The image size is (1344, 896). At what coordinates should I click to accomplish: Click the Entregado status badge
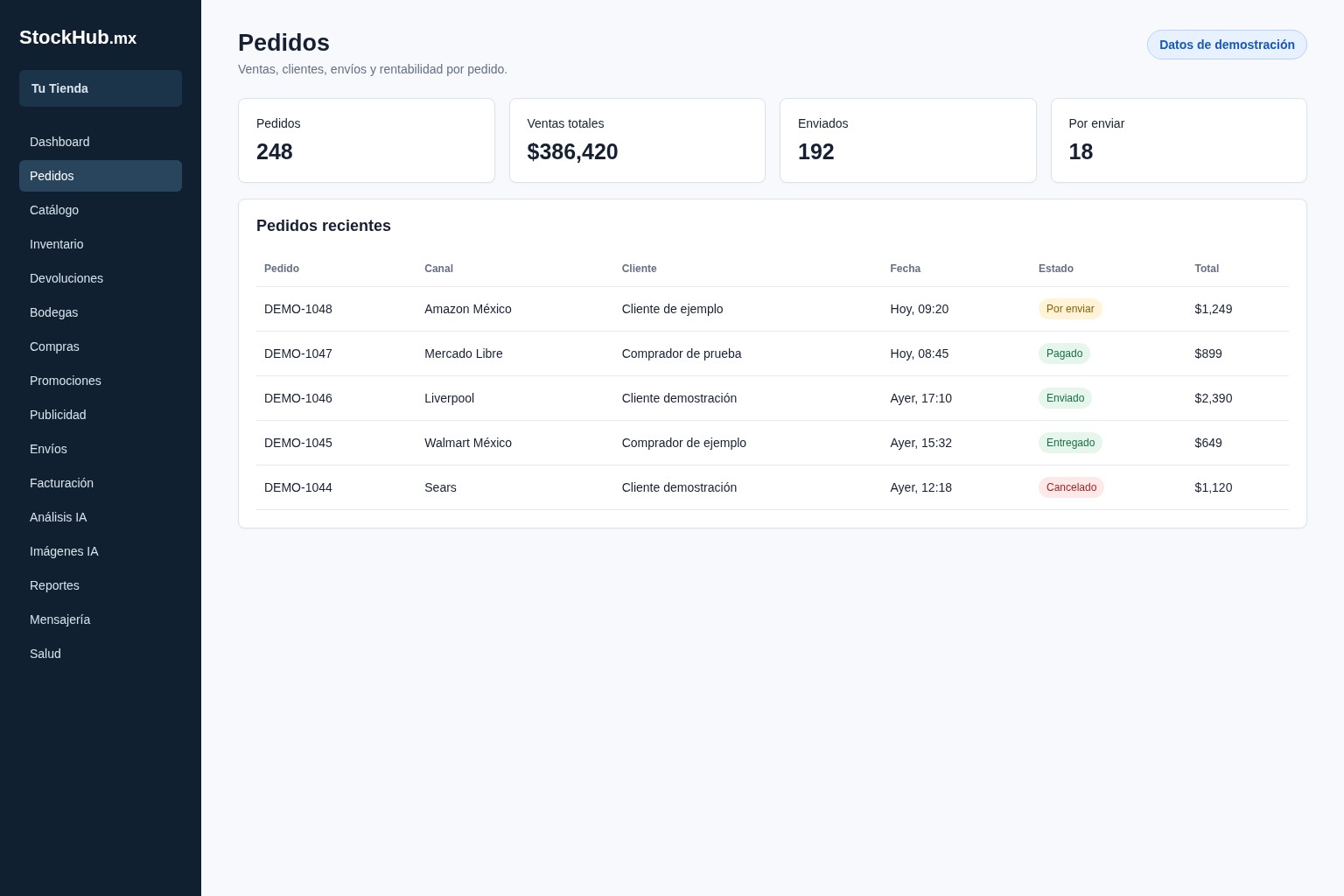coord(1070,443)
